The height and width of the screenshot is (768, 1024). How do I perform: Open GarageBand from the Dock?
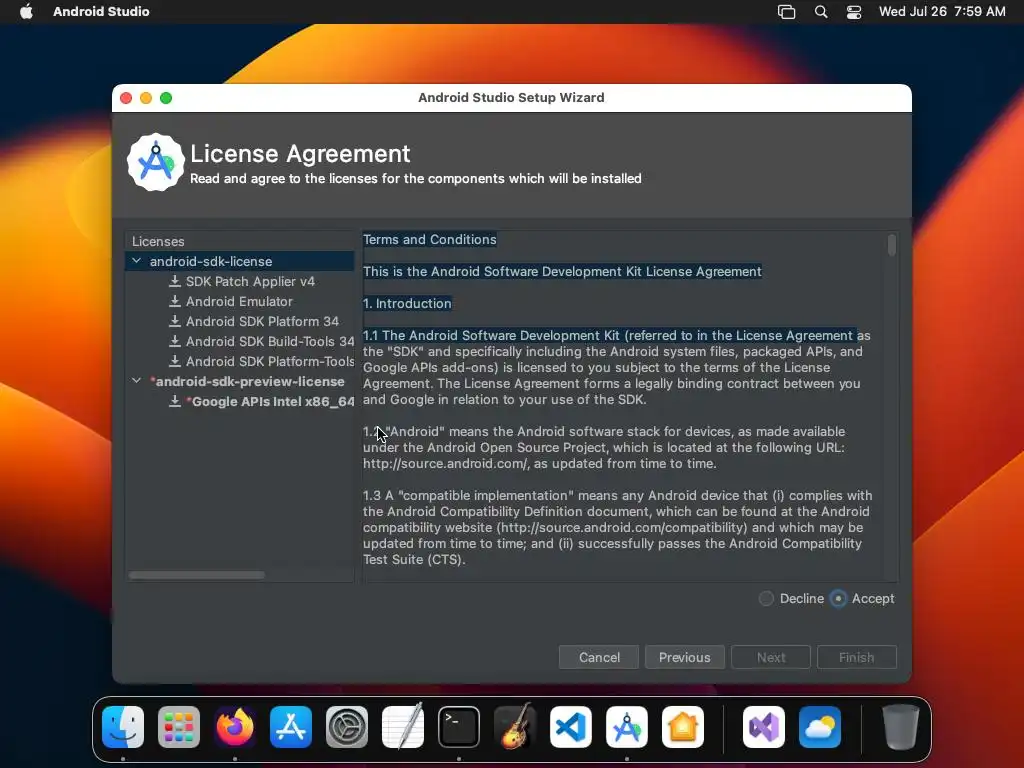pos(515,727)
